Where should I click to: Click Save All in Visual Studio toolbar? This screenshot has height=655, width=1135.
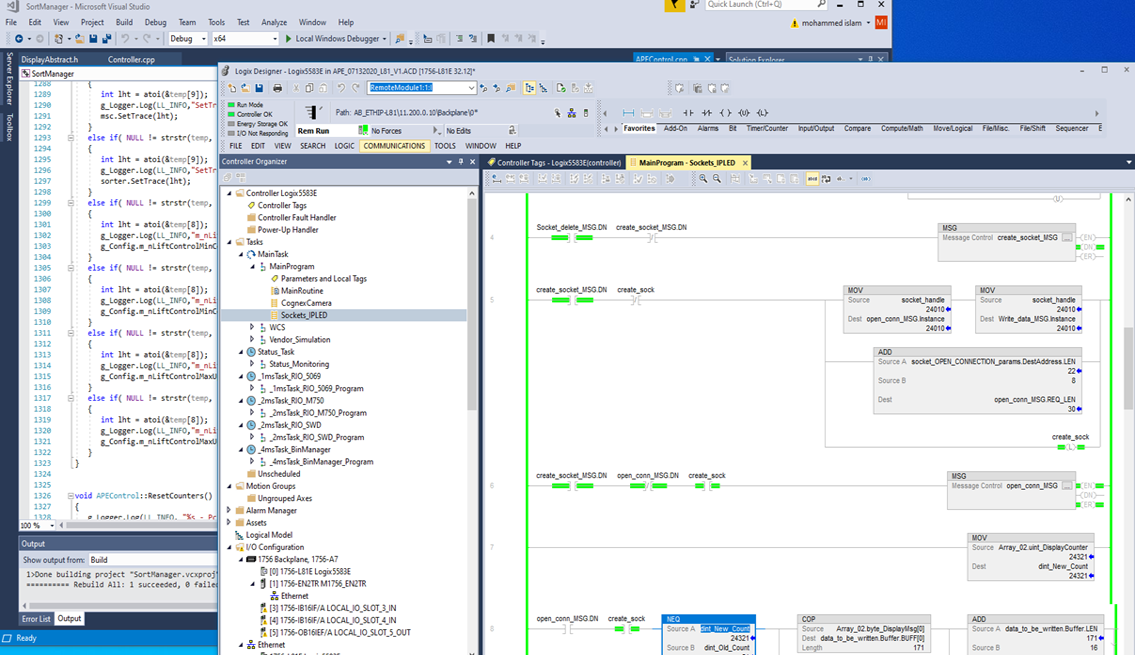106,39
